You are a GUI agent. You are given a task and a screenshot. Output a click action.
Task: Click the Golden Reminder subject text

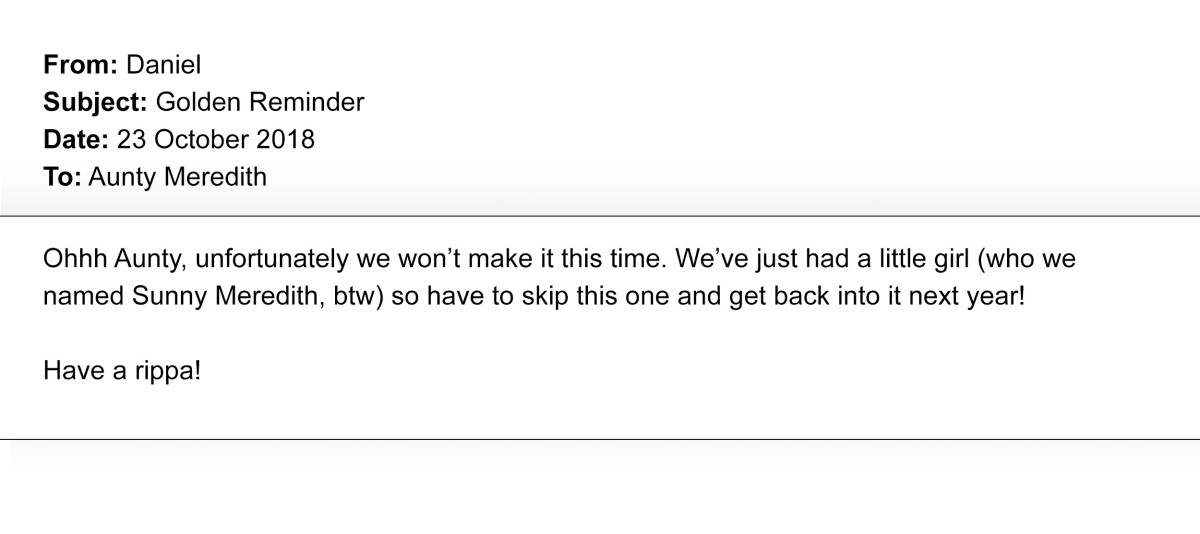point(260,102)
